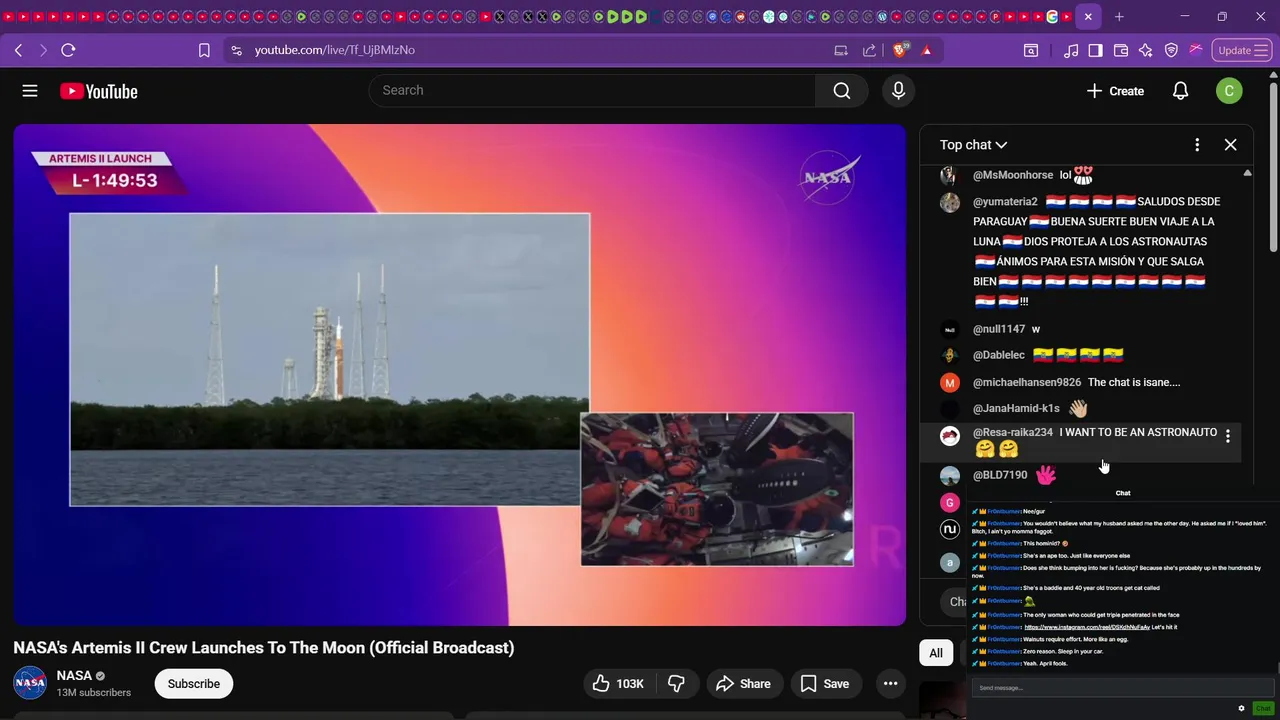Open the YouTube guide hamburger menu
This screenshot has height=720, width=1280.
pos(30,91)
